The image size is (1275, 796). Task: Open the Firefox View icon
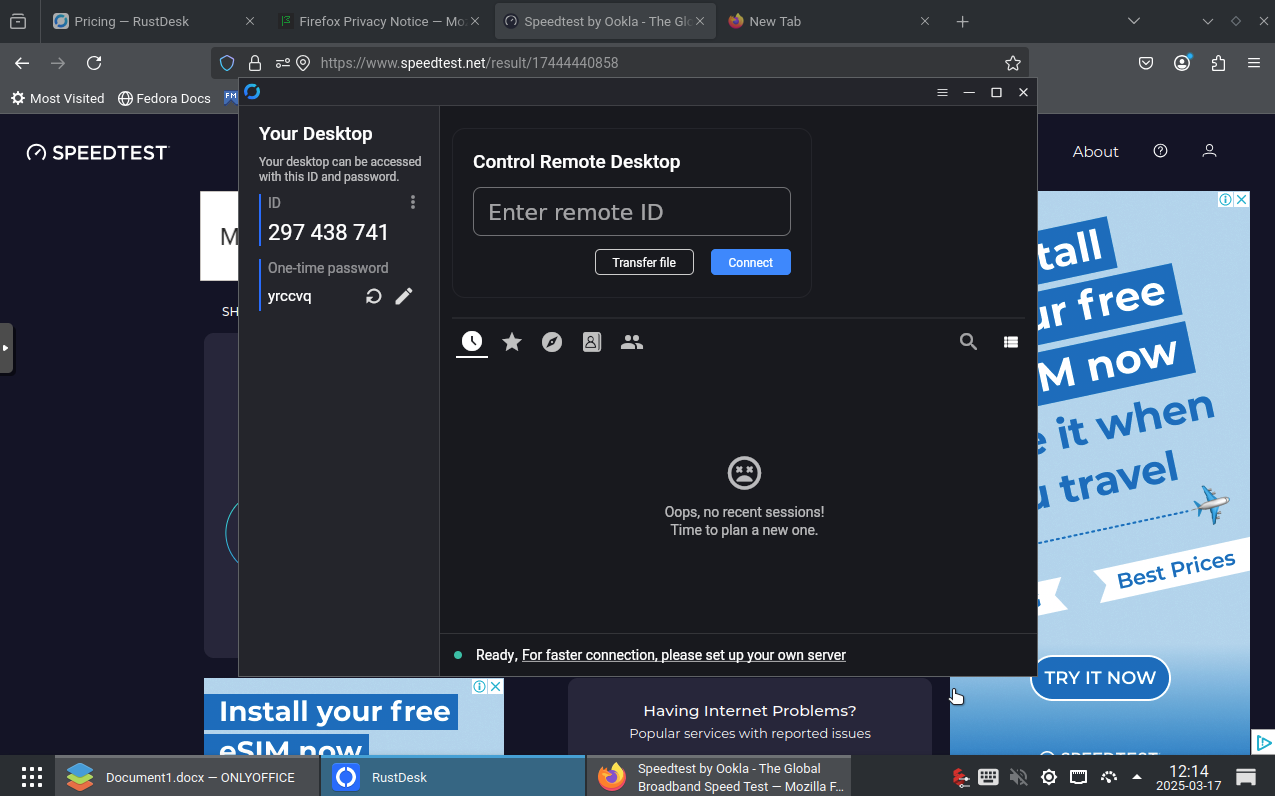point(18,21)
